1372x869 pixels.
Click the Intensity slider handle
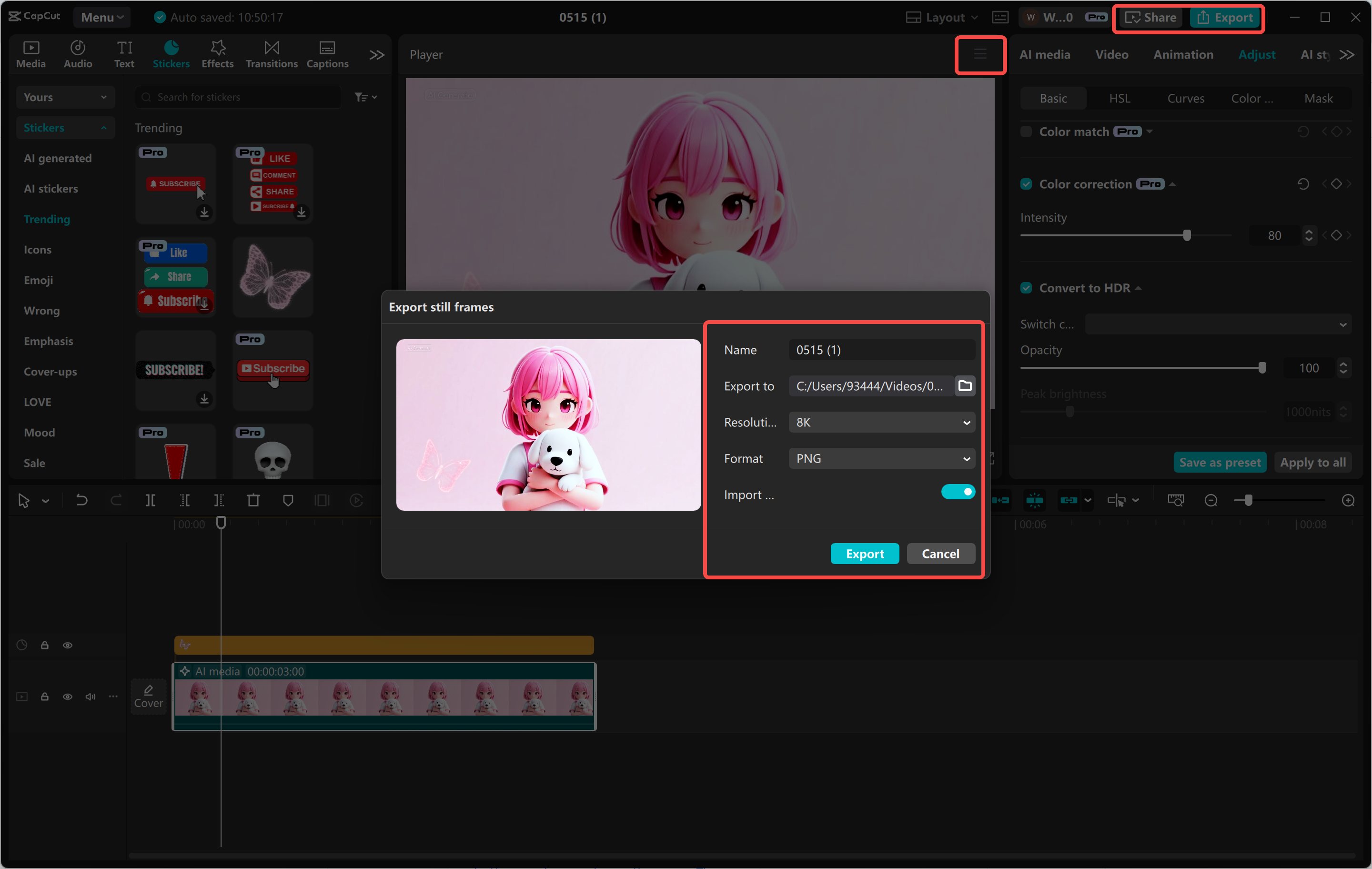tap(1187, 235)
